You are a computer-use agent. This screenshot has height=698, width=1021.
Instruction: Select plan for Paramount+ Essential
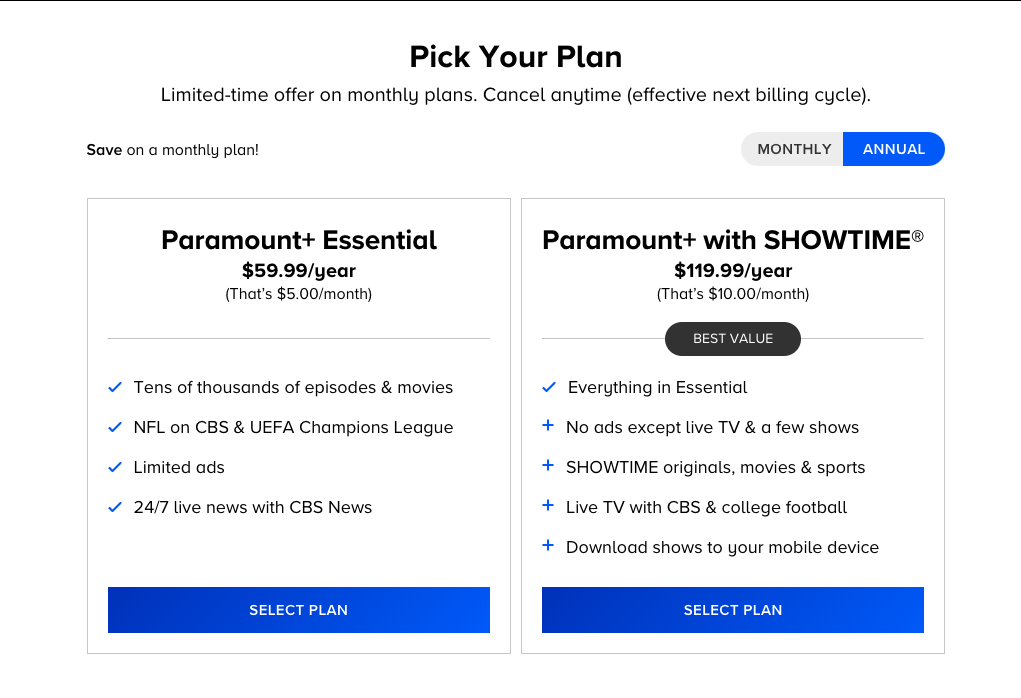[298, 610]
